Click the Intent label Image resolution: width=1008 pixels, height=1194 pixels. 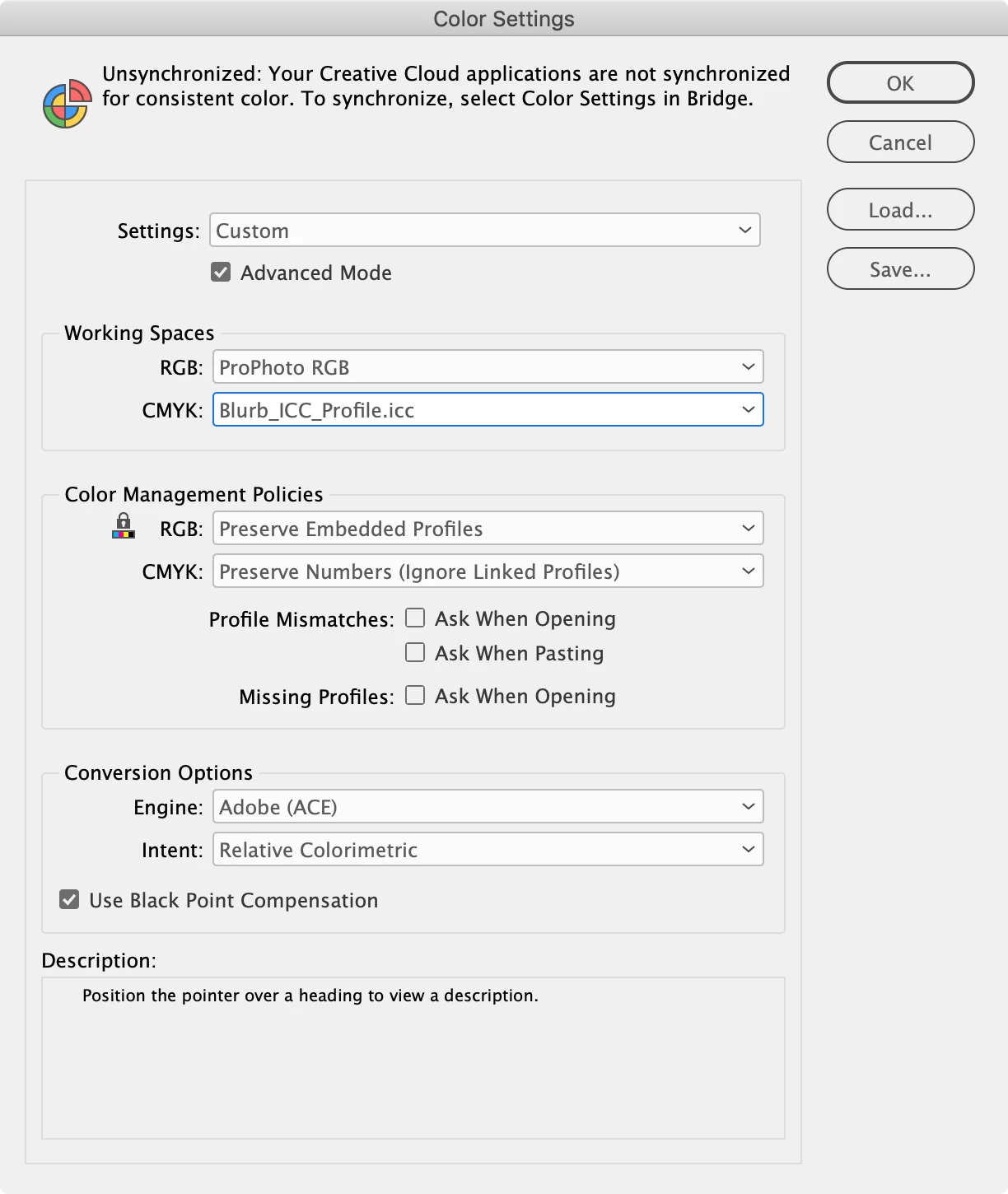pos(172,850)
